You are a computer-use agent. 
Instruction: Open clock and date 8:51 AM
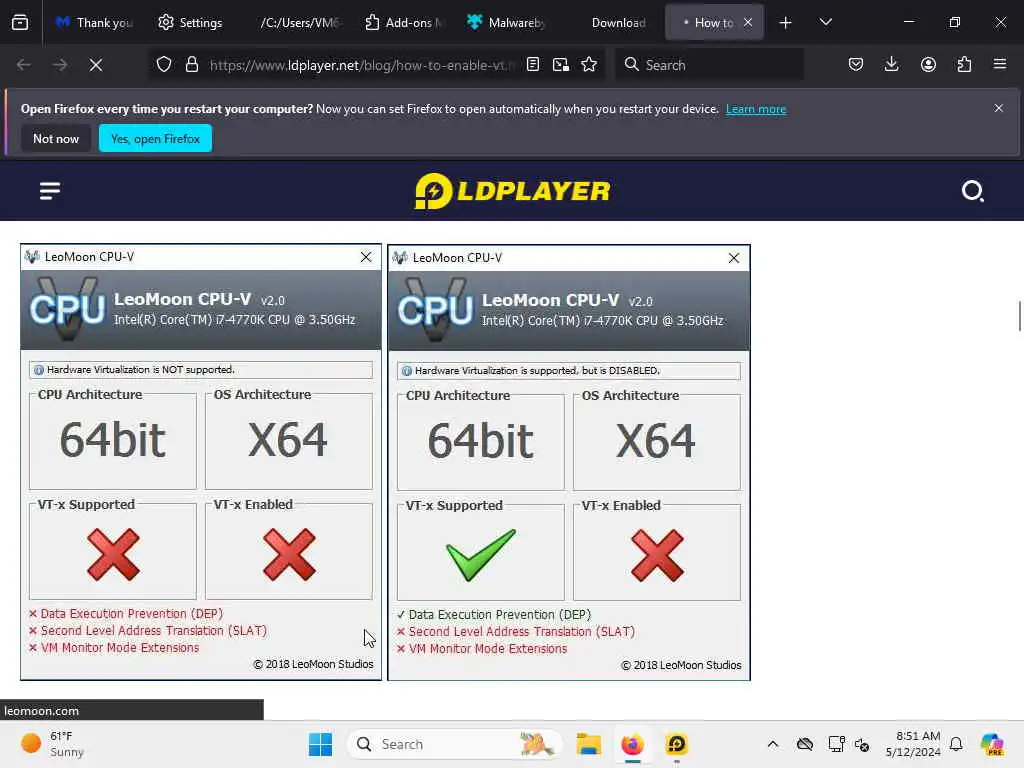913,744
